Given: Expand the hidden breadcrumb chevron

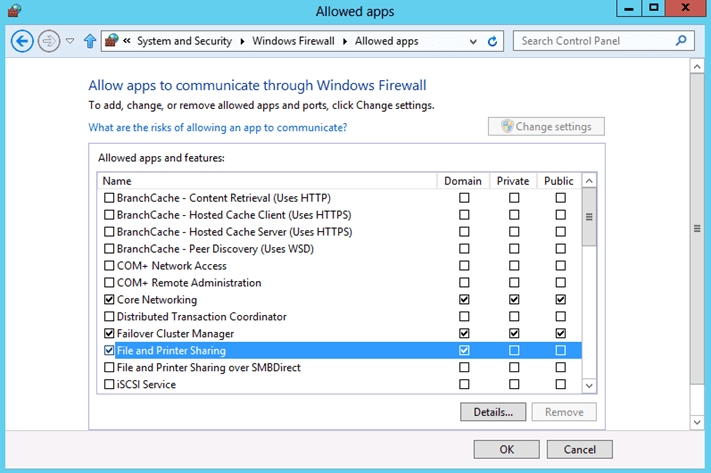Looking at the screenshot, I should coord(127,41).
